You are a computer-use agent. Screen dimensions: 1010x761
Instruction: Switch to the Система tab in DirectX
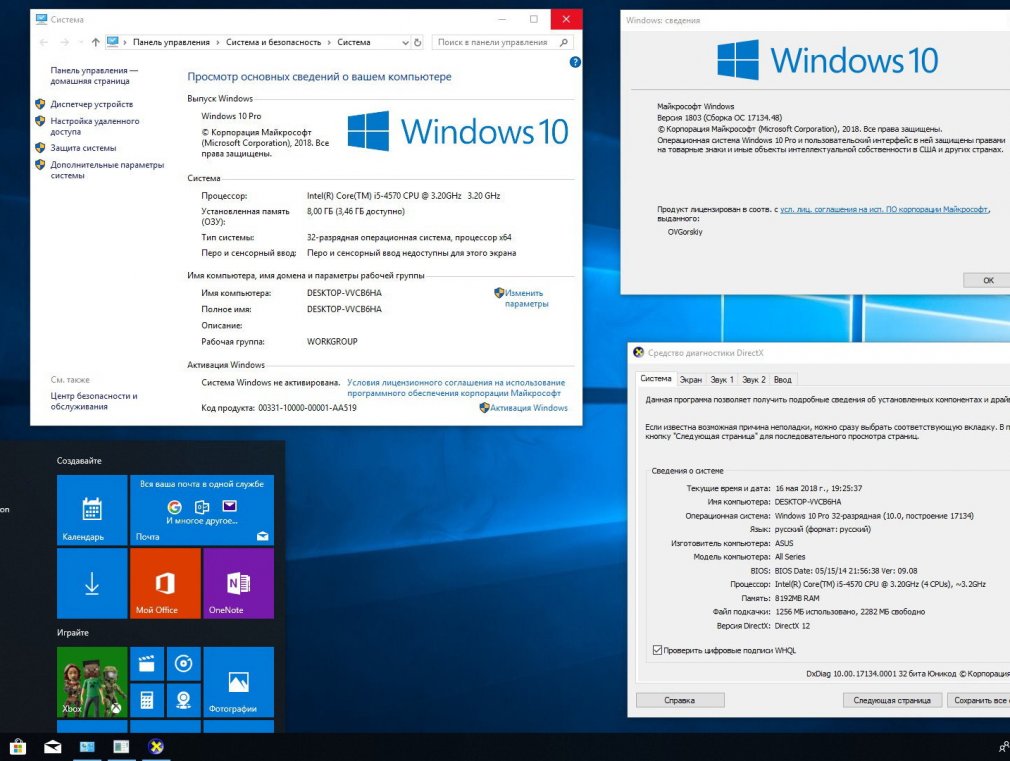click(x=656, y=379)
